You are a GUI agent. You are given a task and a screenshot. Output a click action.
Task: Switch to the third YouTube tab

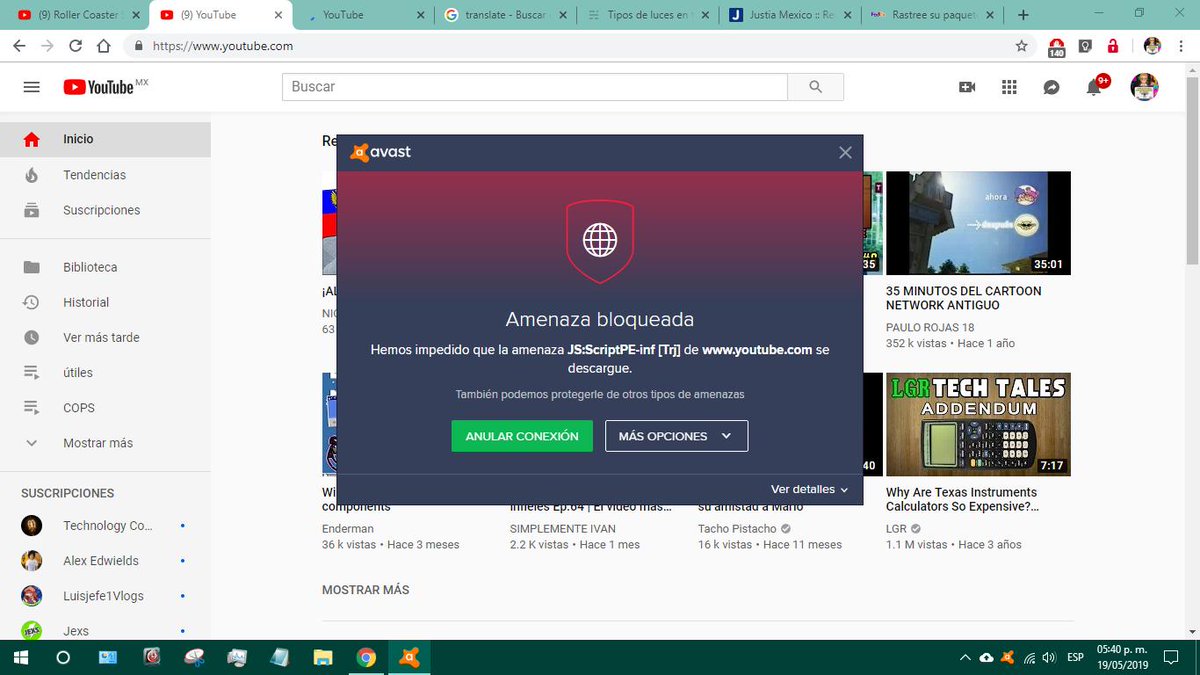pyautogui.click(x=365, y=15)
